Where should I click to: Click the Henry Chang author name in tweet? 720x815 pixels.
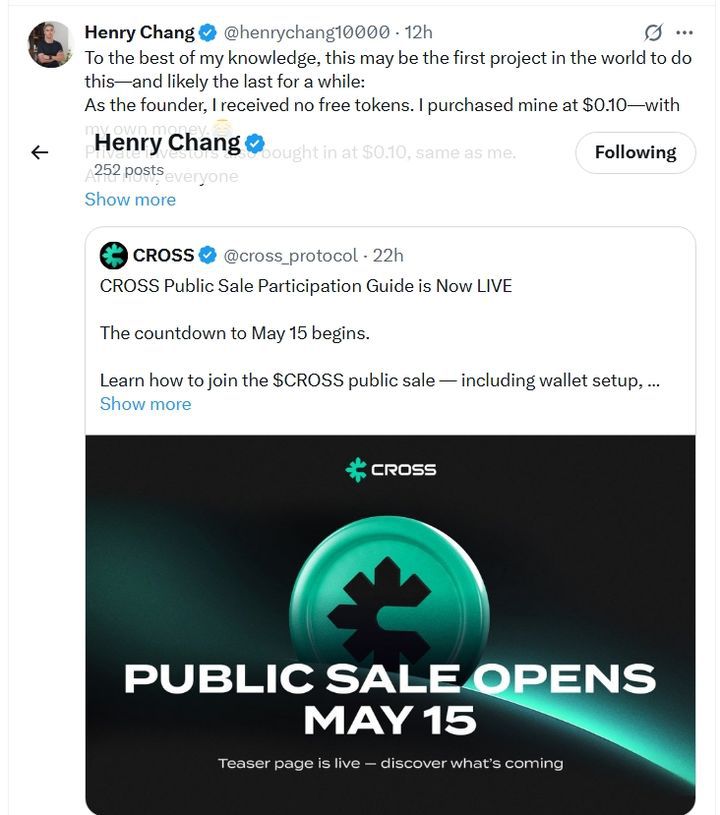coord(140,32)
